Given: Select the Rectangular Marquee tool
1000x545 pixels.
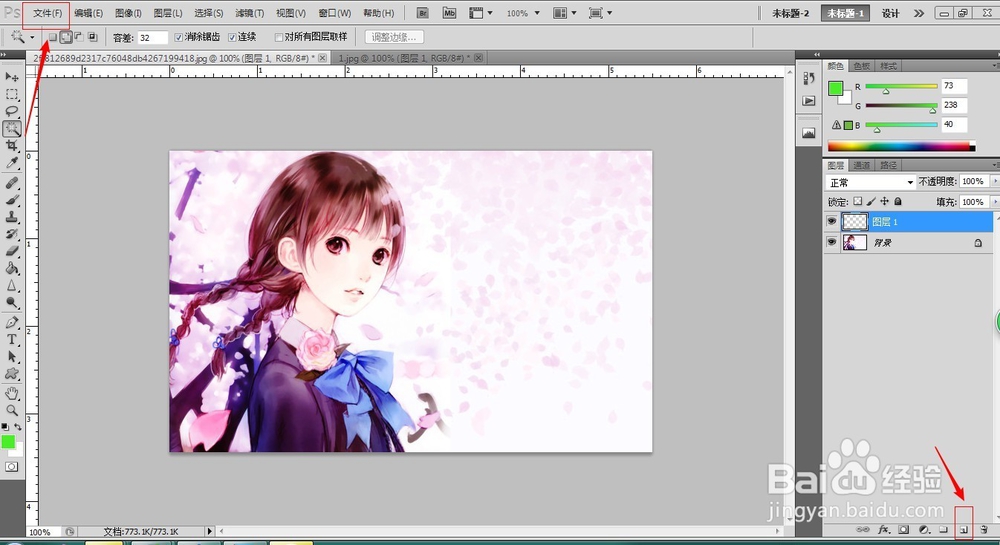Looking at the screenshot, I should [11, 94].
